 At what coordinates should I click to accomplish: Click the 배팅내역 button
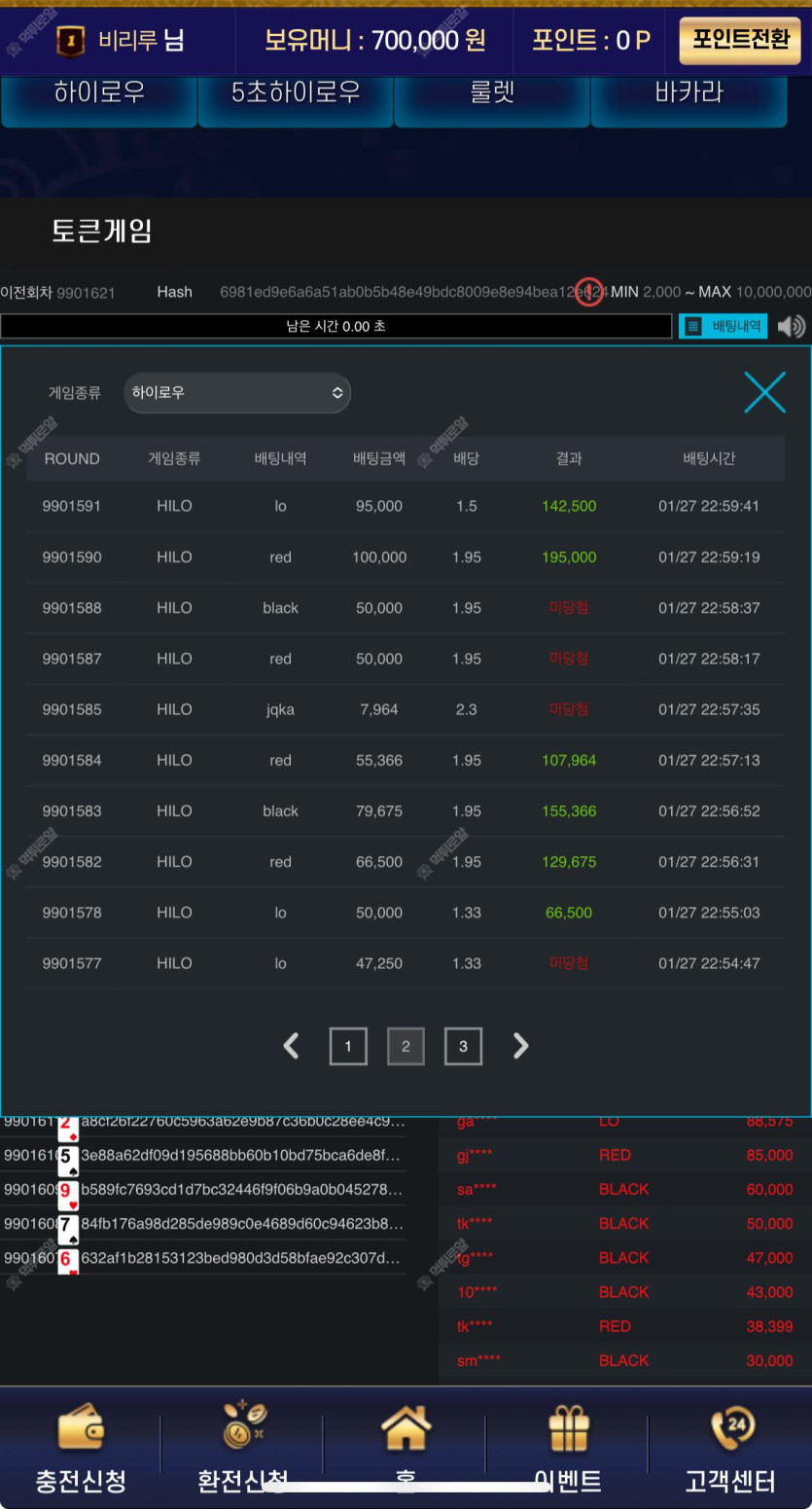(x=723, y=327)
